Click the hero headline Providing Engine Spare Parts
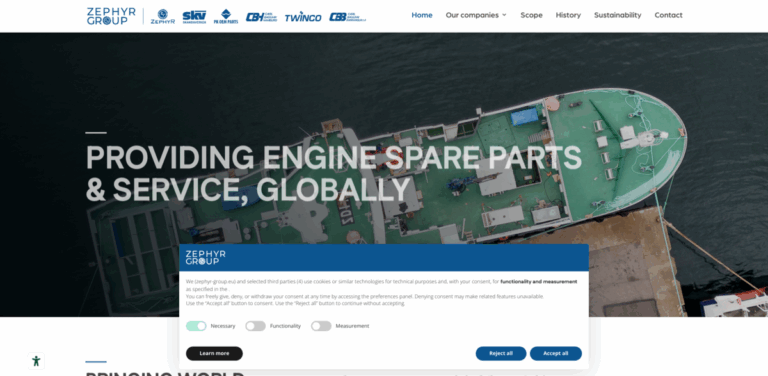The image size is (768, 376). click(333, 174)
